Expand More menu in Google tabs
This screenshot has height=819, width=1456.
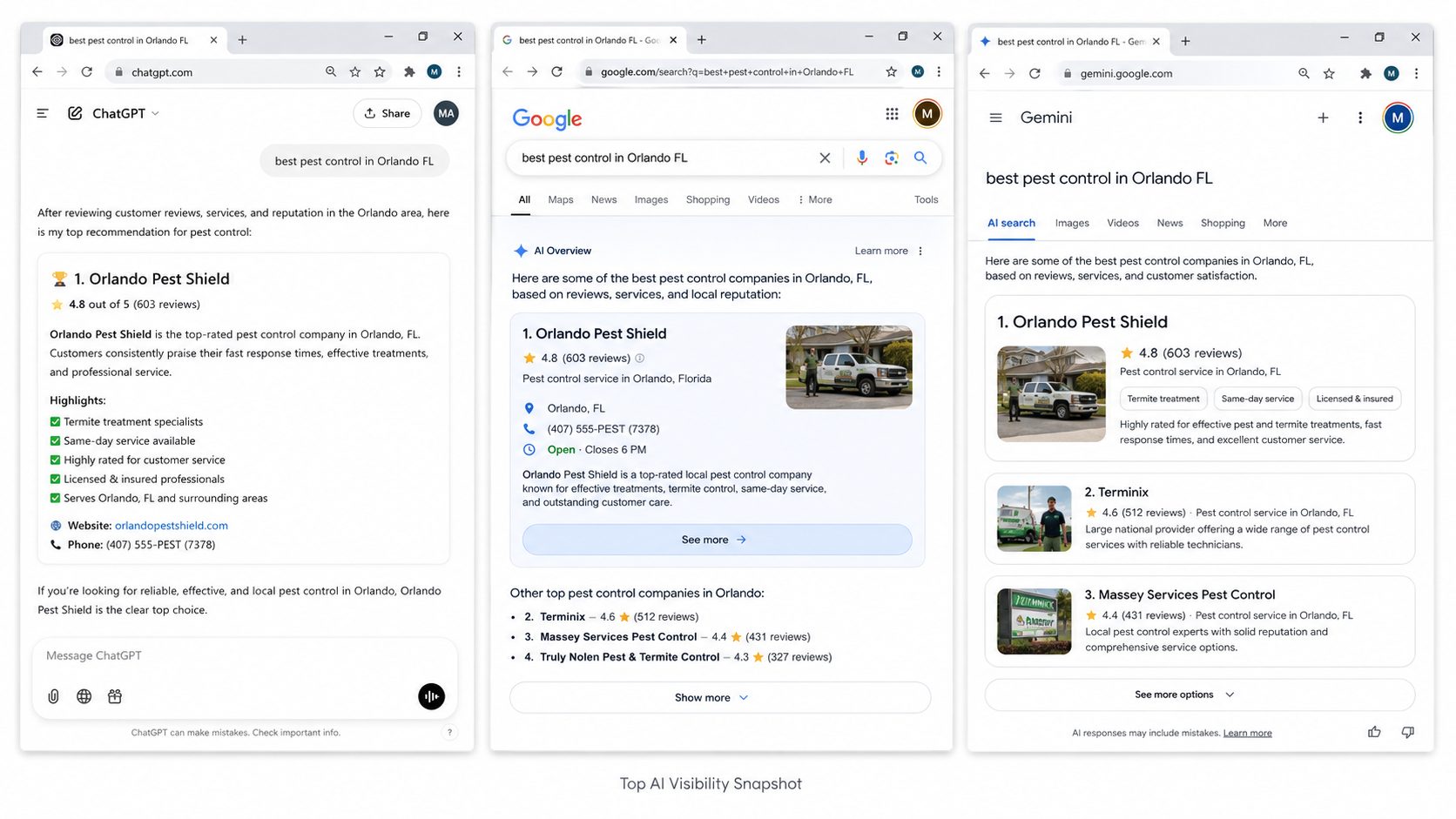[x=815, y=200]
